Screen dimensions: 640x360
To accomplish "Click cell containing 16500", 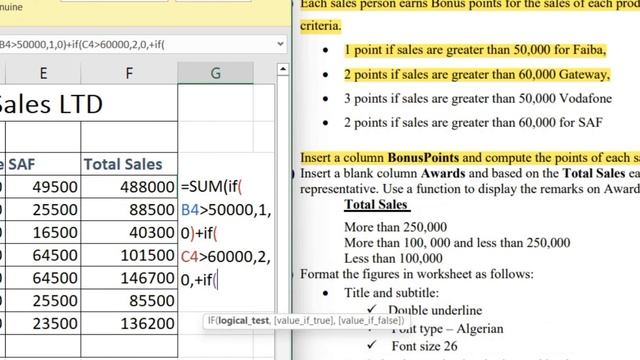I will pyautogui.click(x=43, y=233).
